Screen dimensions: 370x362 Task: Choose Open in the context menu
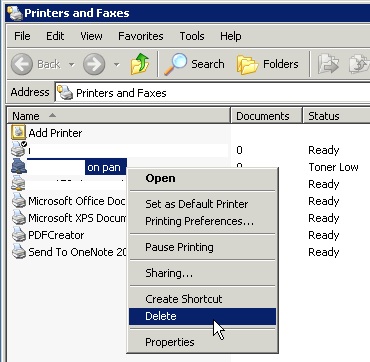202,178
